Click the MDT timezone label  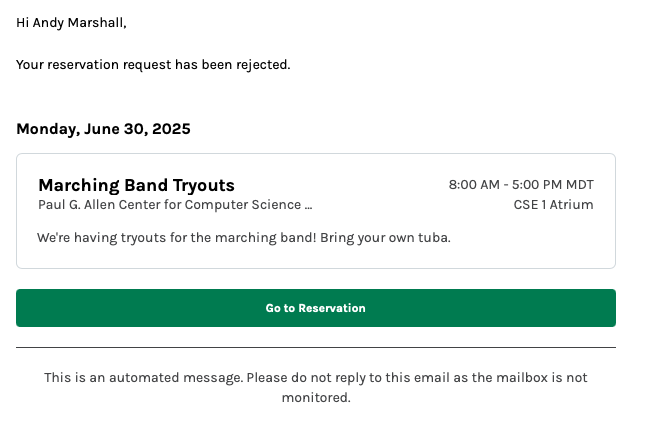[579, 185]
